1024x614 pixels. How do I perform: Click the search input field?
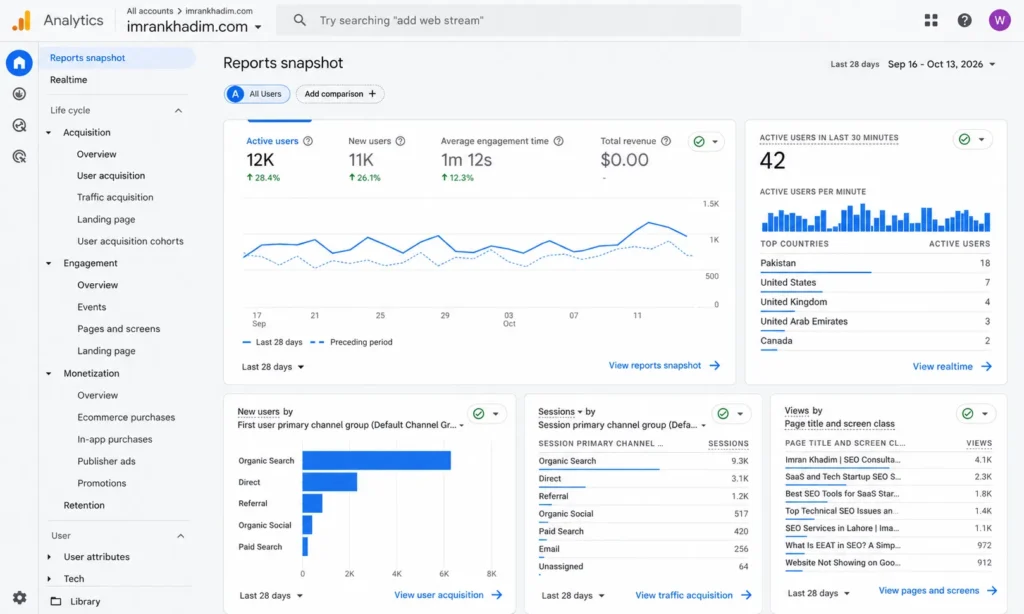(508, 20)
